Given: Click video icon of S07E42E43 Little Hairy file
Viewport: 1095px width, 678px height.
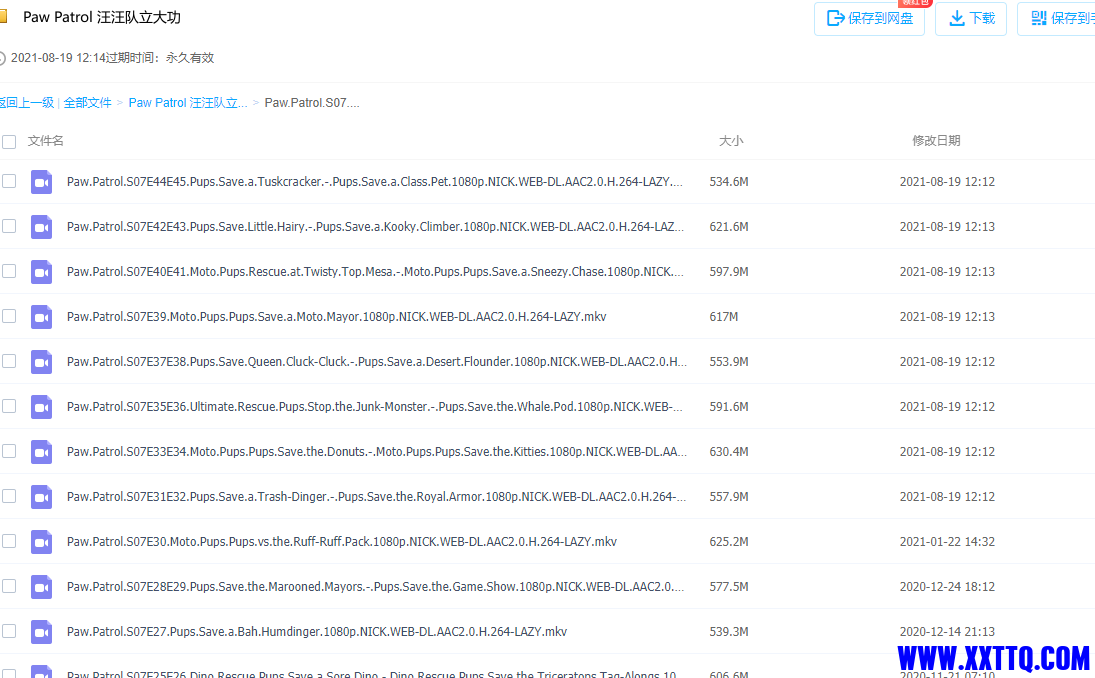Looking at the screenshot, I should [x=41, y=227].
